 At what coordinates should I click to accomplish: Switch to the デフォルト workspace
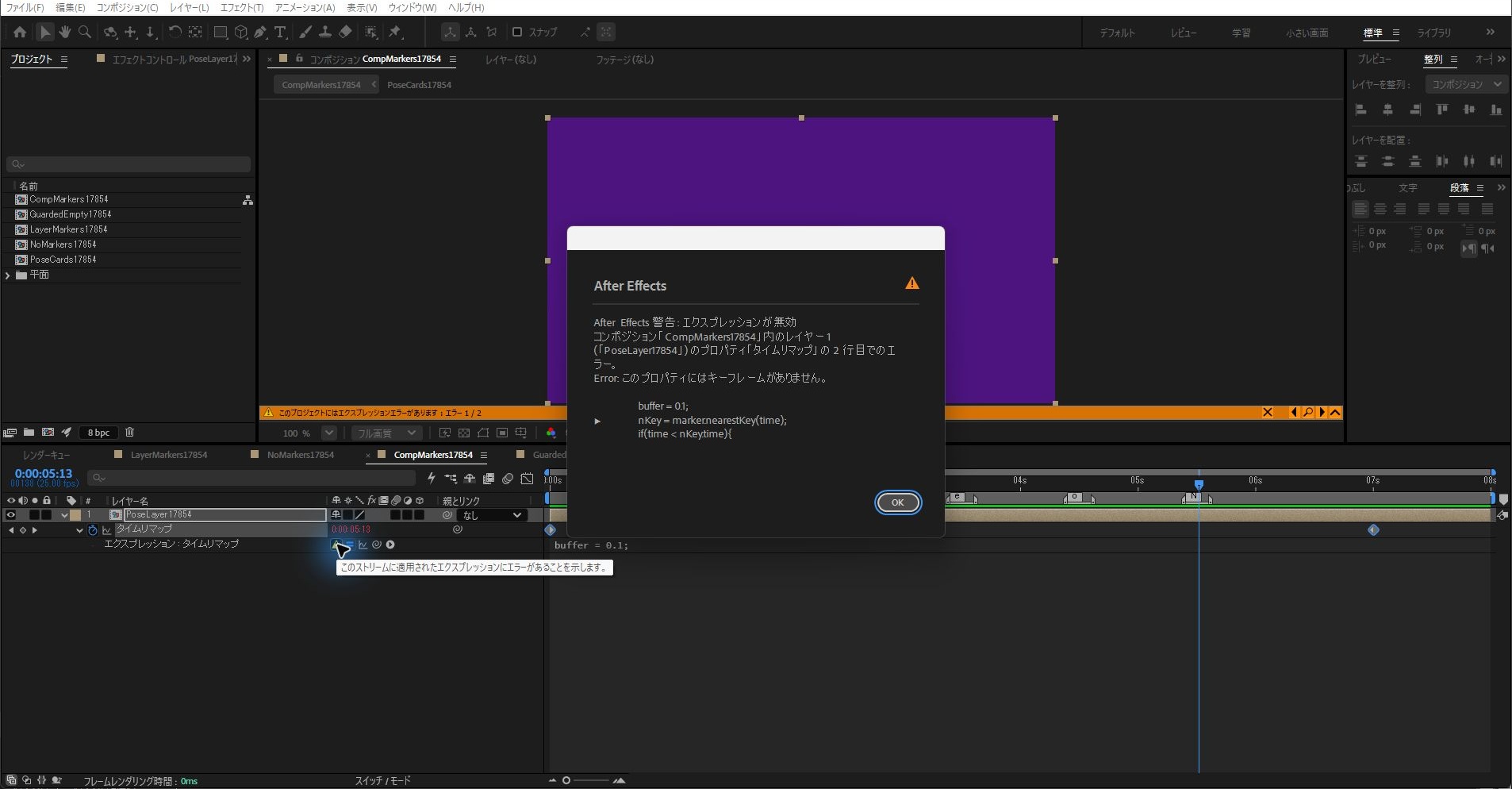[x=1117, y=33]
